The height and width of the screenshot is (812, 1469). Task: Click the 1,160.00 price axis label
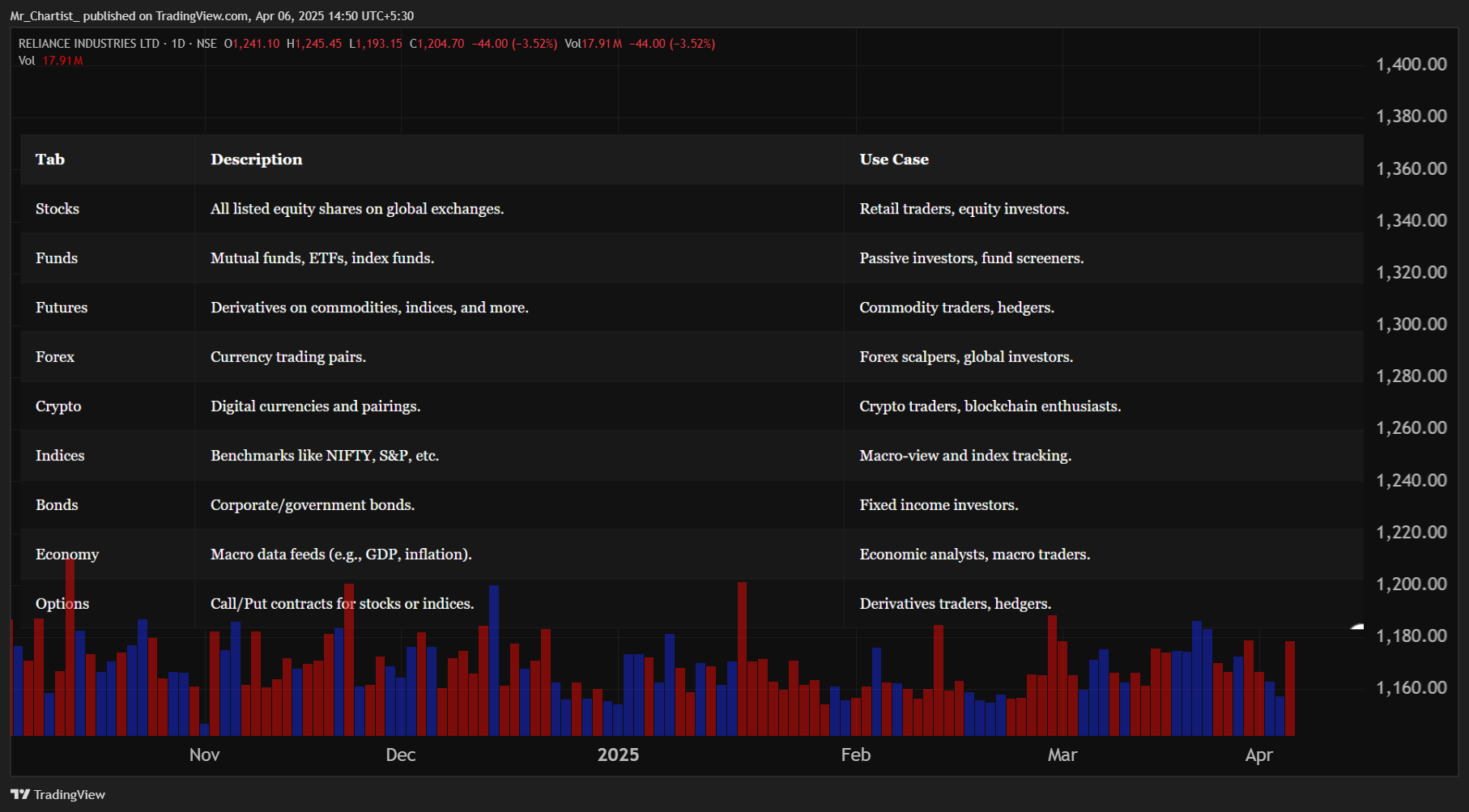(x=1412, y=688)
